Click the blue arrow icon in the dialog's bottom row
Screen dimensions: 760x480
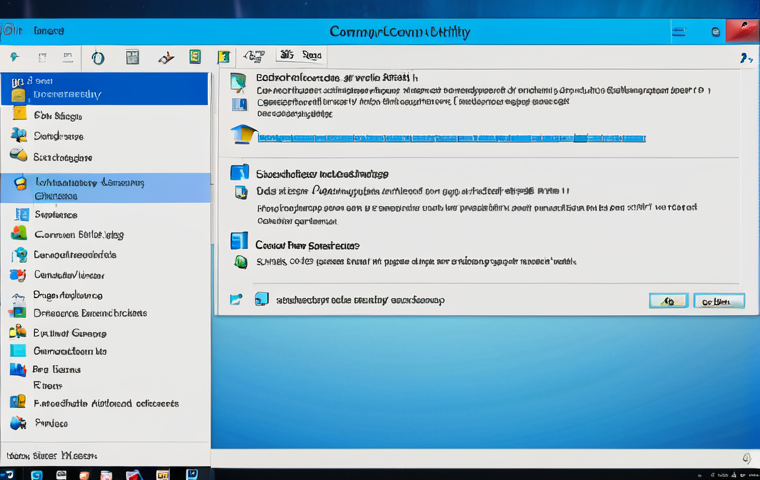click(x=236, y=299)
